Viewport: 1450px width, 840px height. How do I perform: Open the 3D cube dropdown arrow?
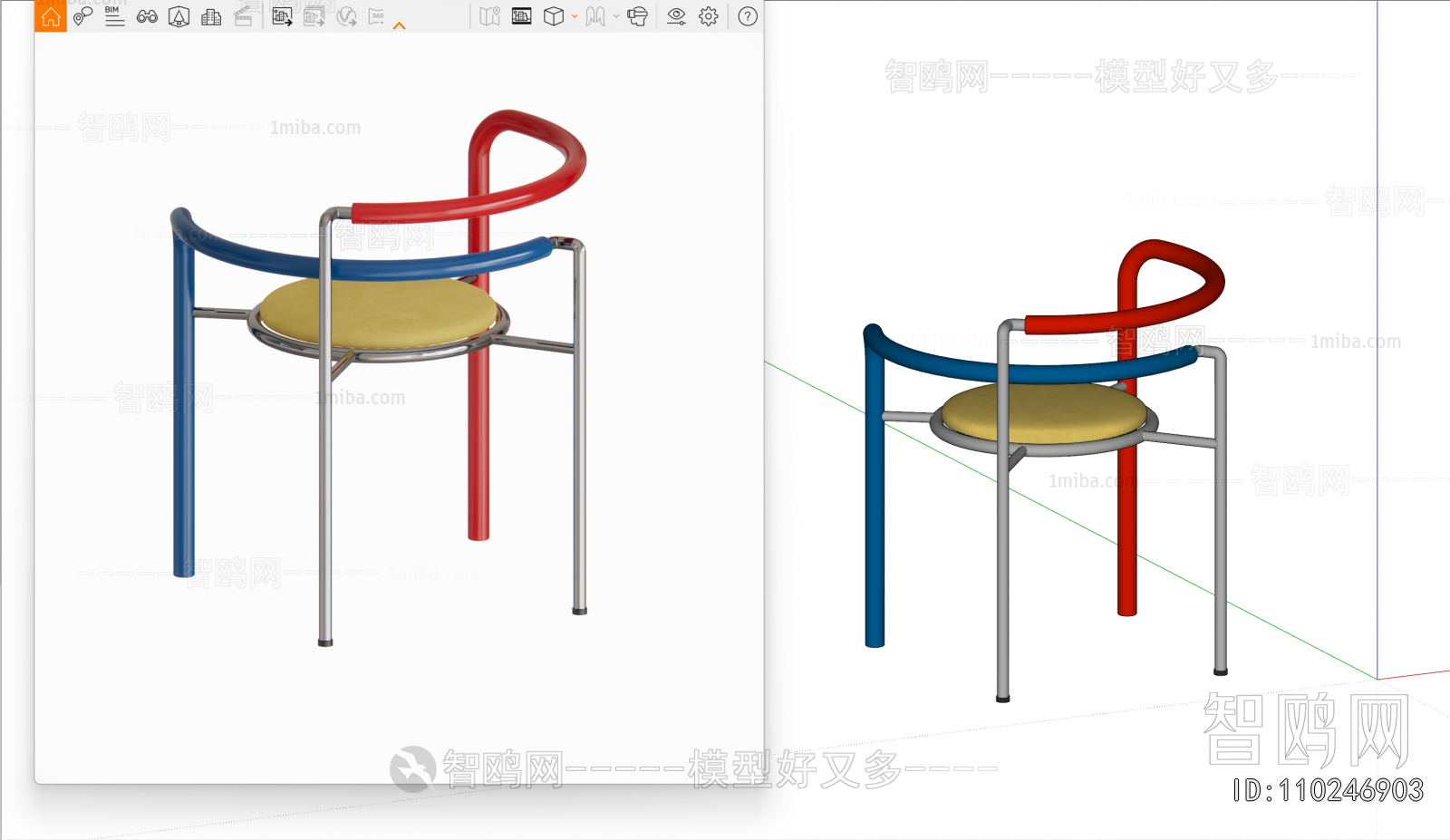(573, 16)
